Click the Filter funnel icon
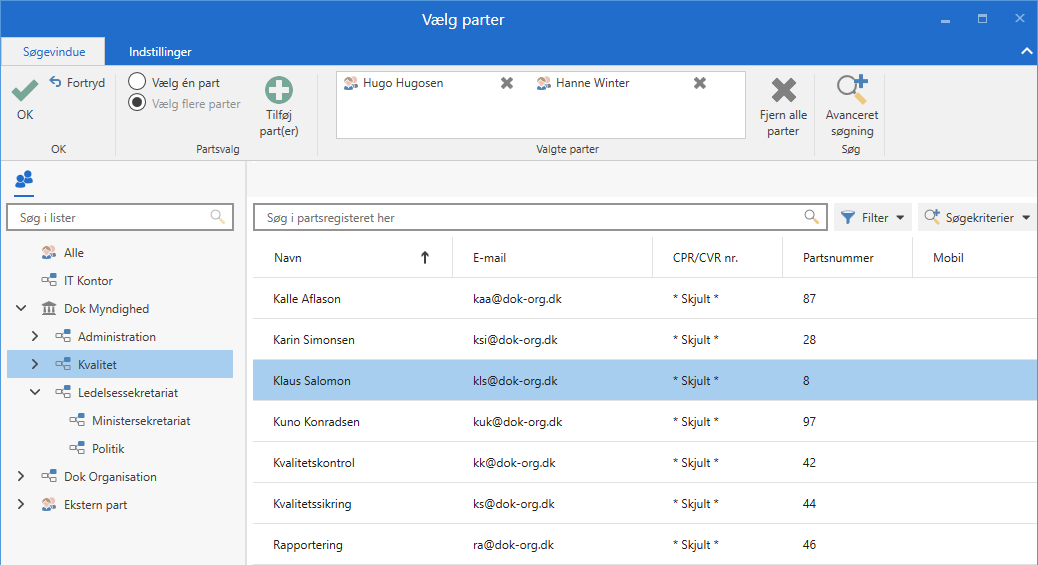 tap(847, 217)
